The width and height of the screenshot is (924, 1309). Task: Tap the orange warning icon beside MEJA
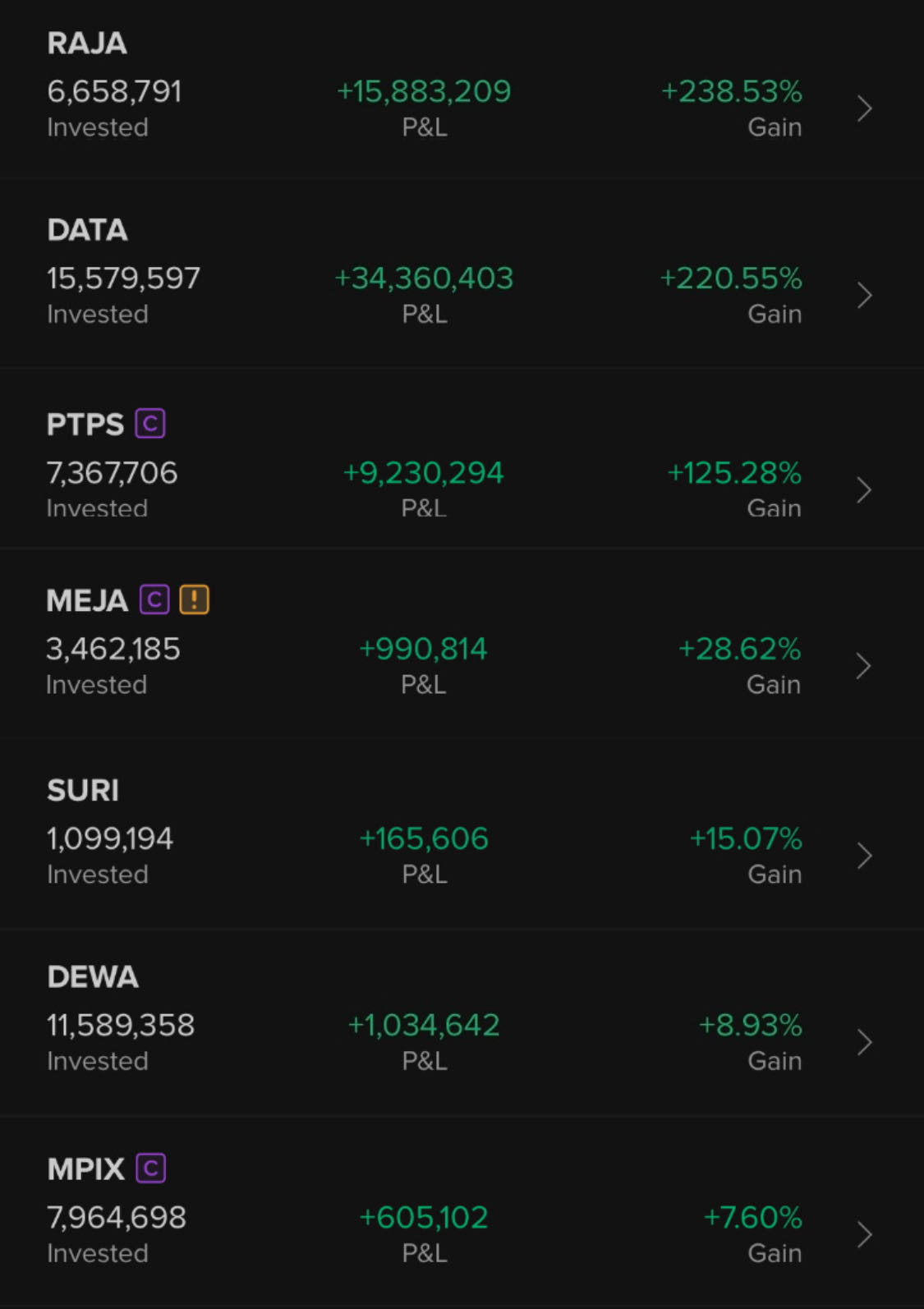pos(195,599)
